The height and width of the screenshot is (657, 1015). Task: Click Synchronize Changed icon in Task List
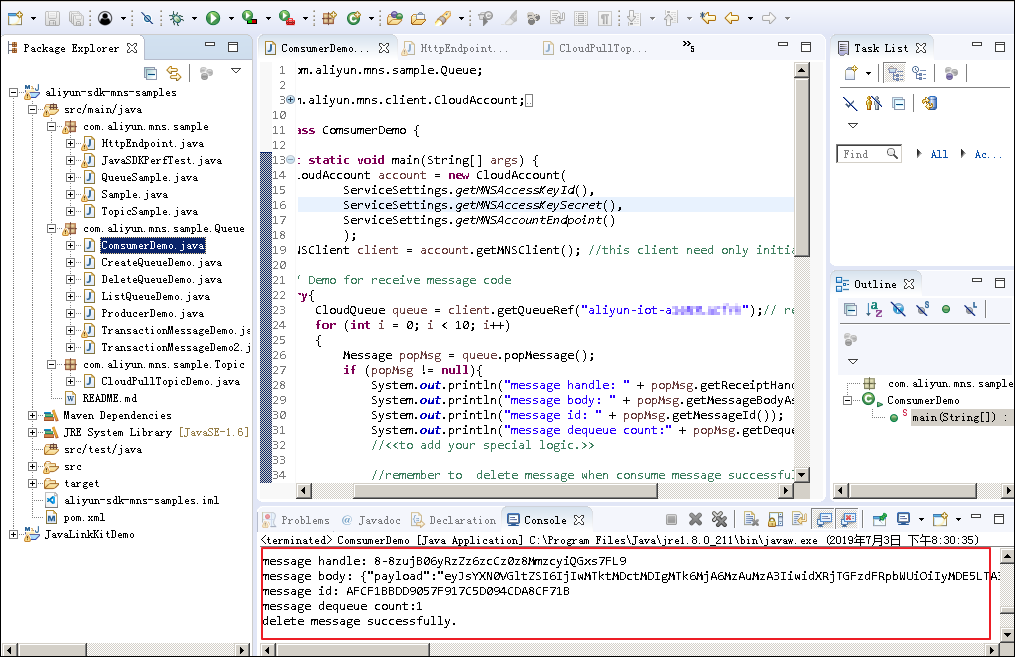pos(930,103)
